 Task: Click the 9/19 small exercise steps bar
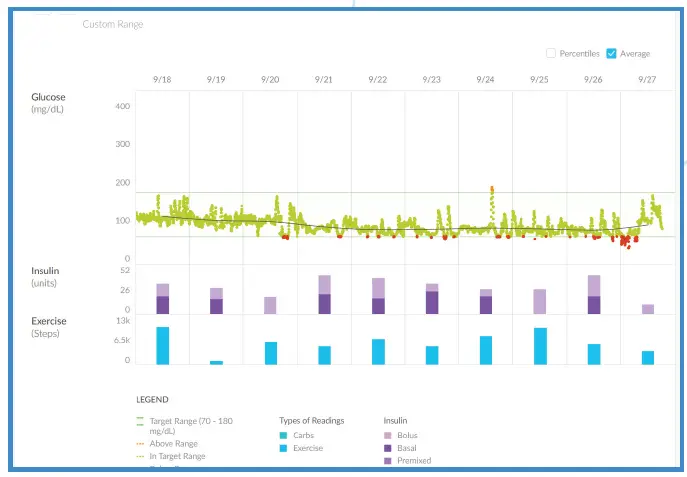click(x=216, y=363)
